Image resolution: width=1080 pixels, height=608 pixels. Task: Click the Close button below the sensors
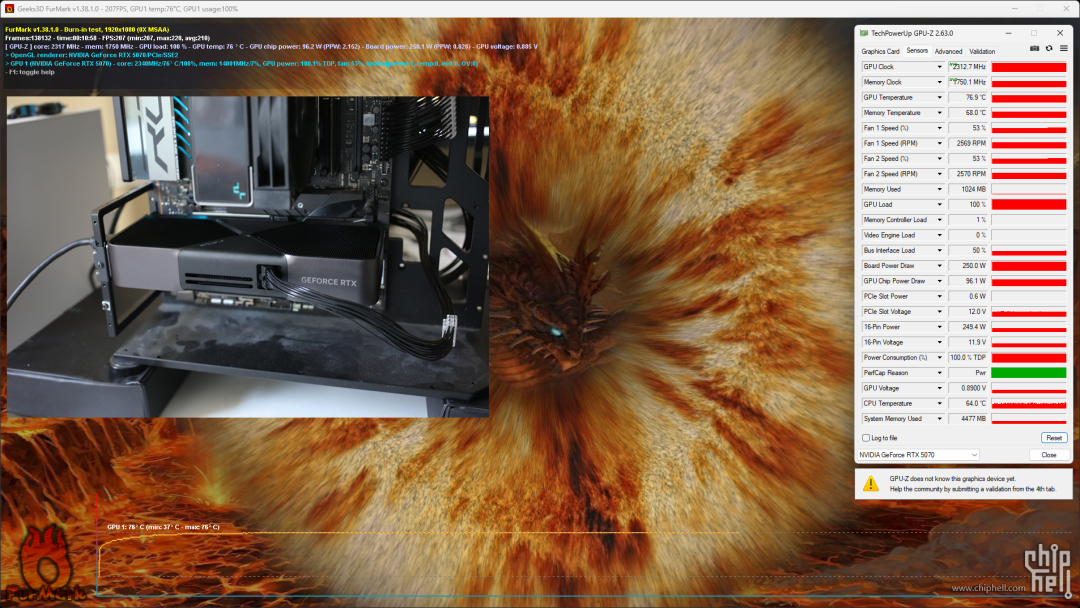(1048, 455)
